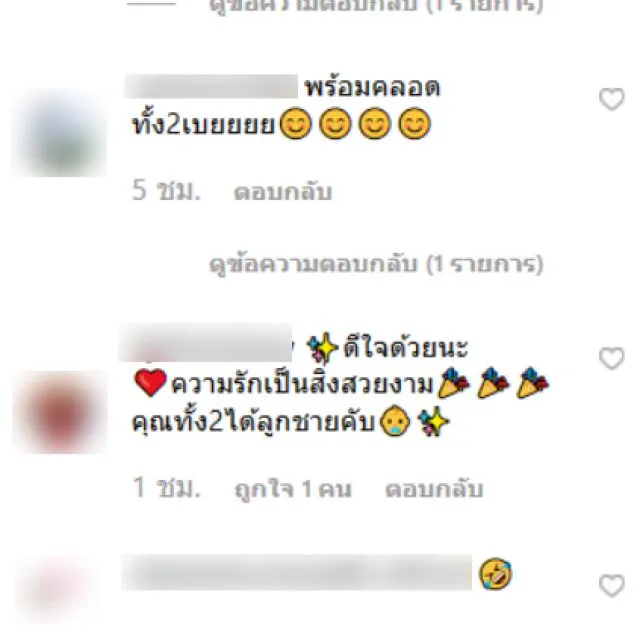640x639 pixels.
Task: Click the sparkles emoji before "ดีใจด้วยนะ"
Action: click(322, 348)
